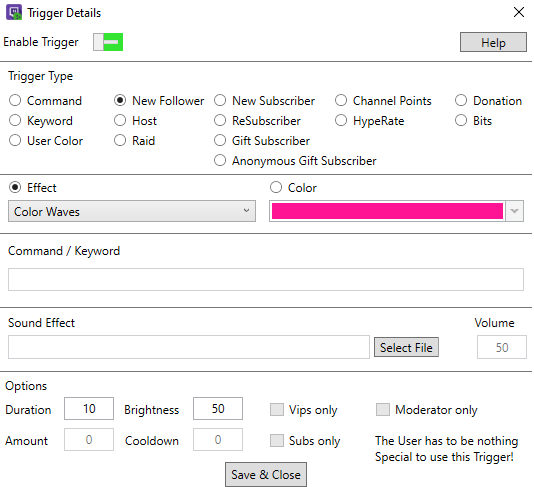Expand the Color Waves effect dropdown
This screenshot has height=487, width=534.
tap(132, 211)
